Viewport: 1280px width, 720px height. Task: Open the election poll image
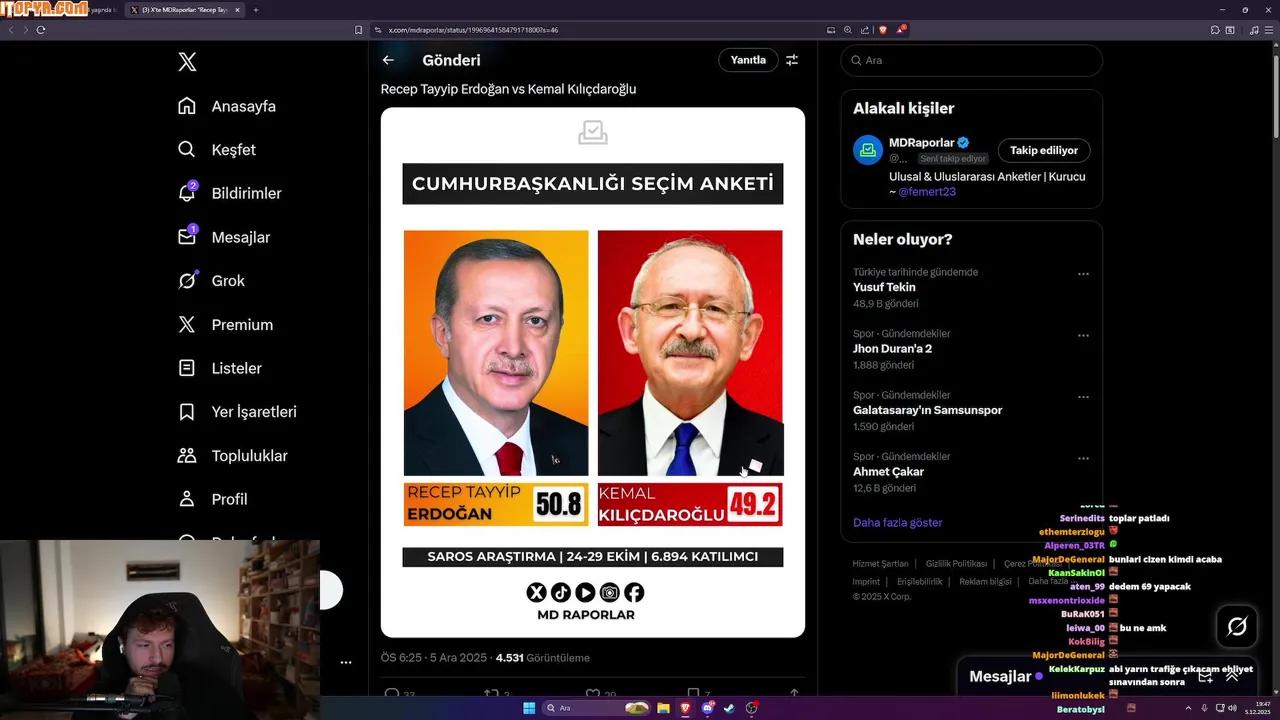pyautogui.click(x=592, y=372)
